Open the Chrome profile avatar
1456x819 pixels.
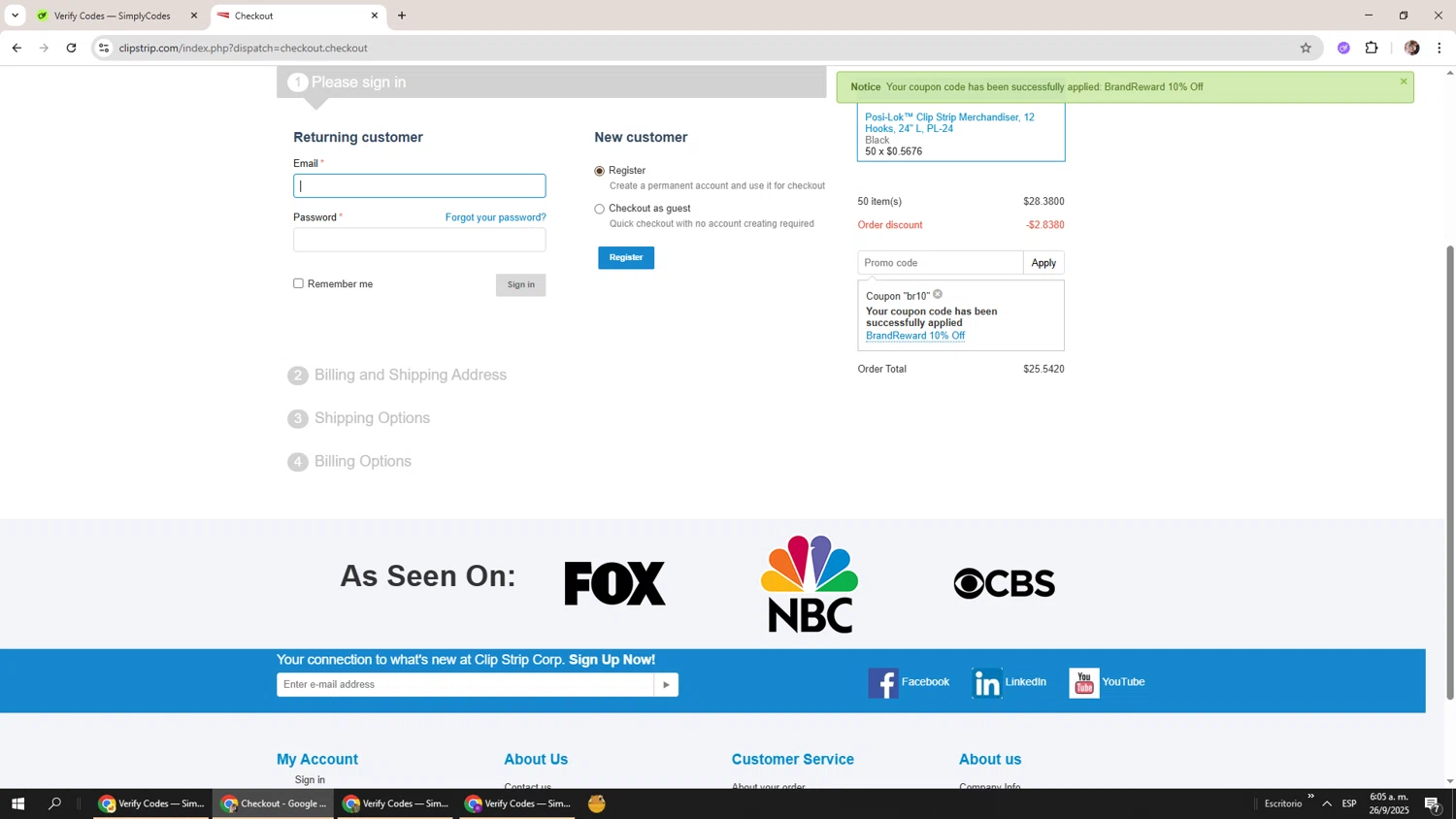(x=1412, y=48)
